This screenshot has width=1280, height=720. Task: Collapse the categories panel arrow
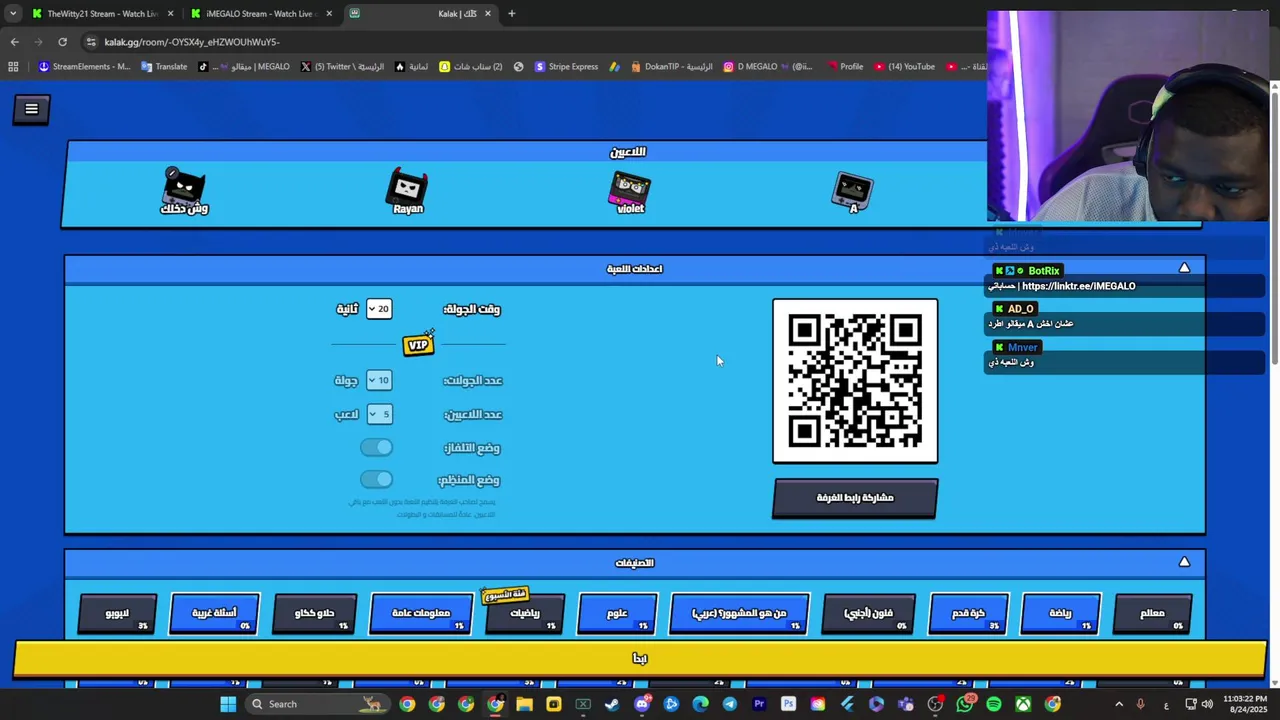pyautogui.click(x=1184, y=562)
